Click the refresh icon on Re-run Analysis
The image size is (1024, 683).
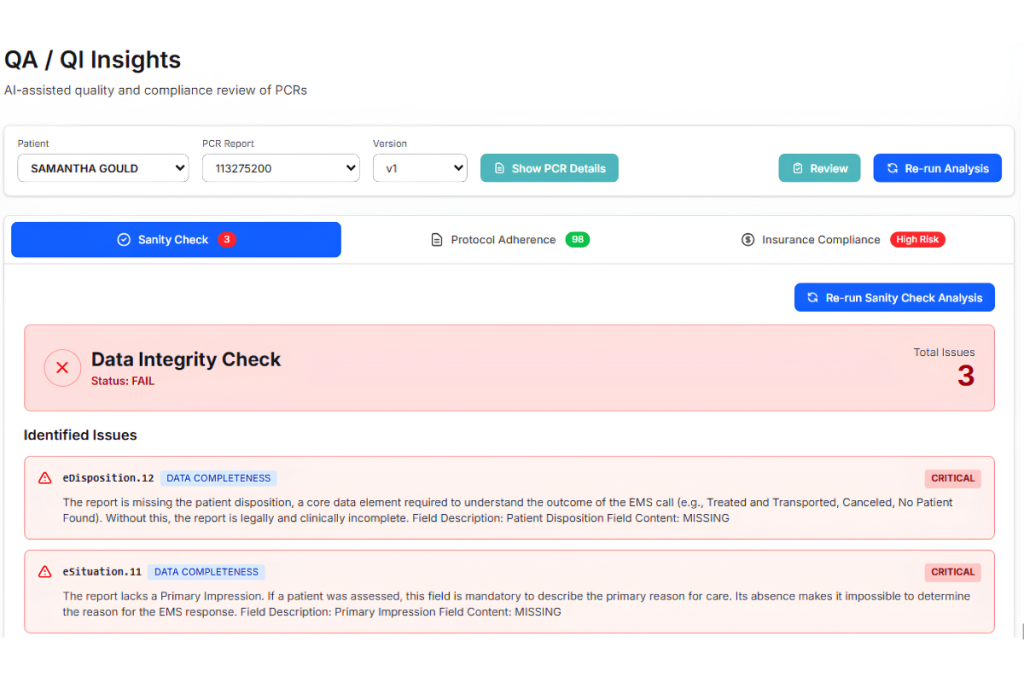pyautogui.click(x=892, y=168)
